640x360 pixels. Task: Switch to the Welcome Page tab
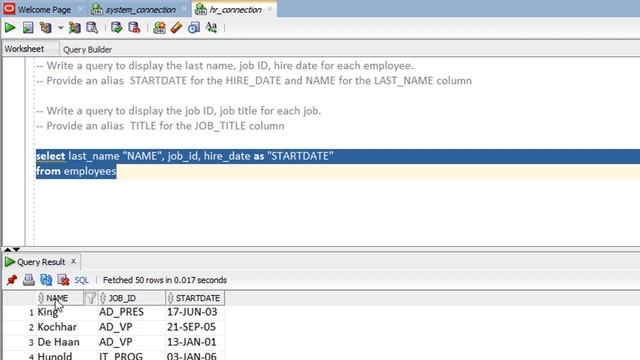click(44, 9)
